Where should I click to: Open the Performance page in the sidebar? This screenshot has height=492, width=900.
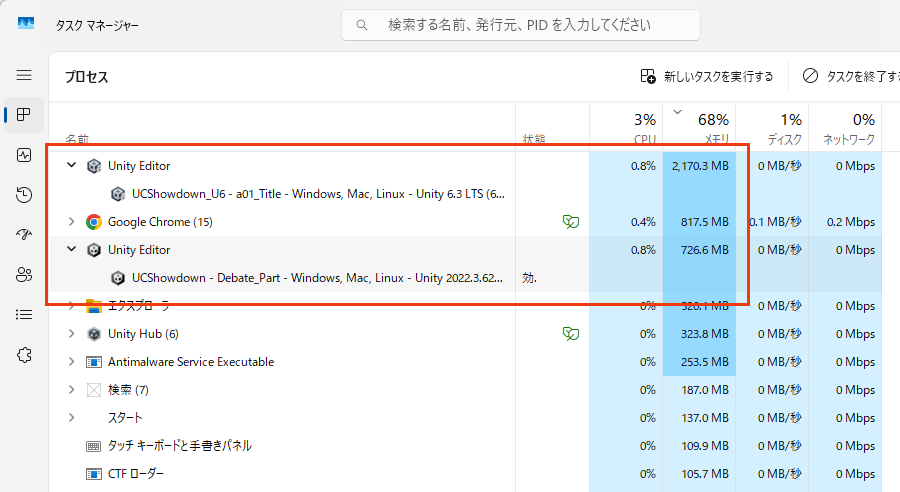tap(24, 155)
